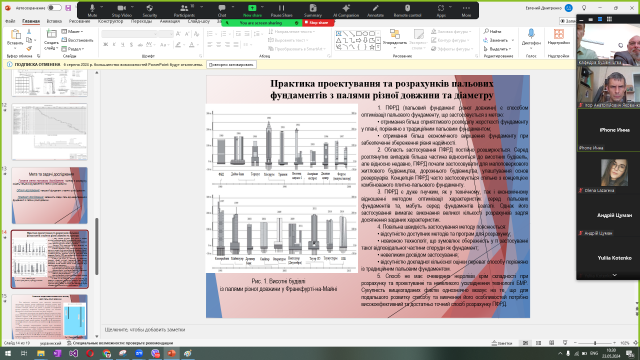This screenshot has height=360, width=640.
Task: Pause Share in Zoom toolbar
Action: 282,10
